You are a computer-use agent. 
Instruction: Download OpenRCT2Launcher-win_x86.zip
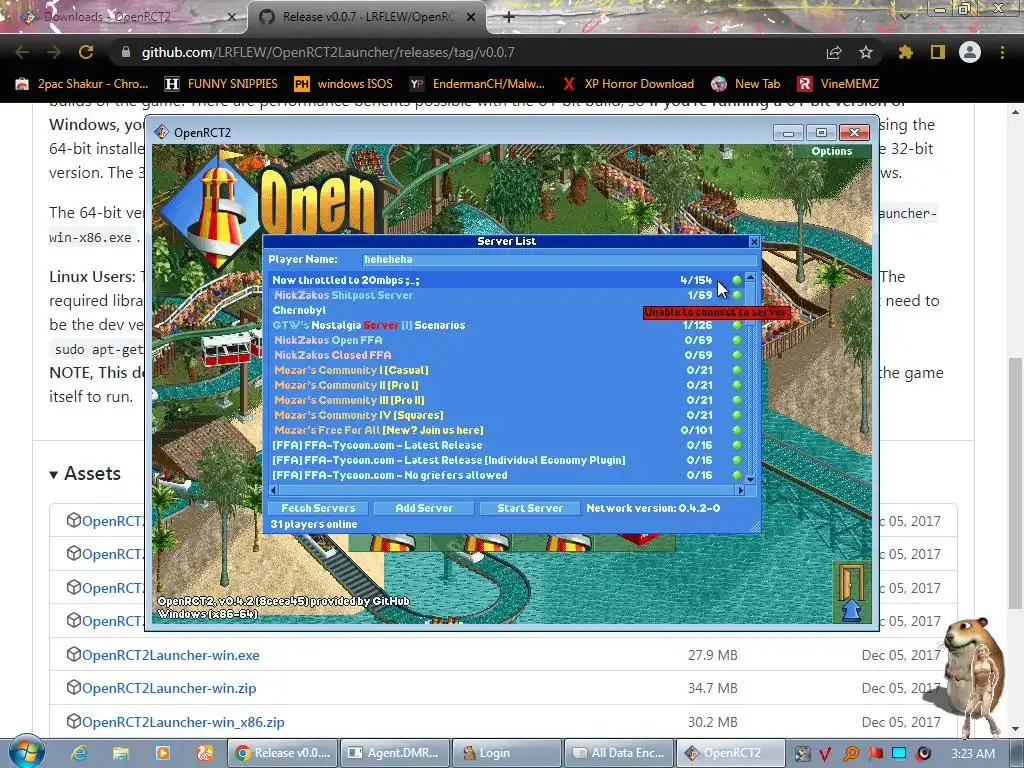tap(183, 722)
